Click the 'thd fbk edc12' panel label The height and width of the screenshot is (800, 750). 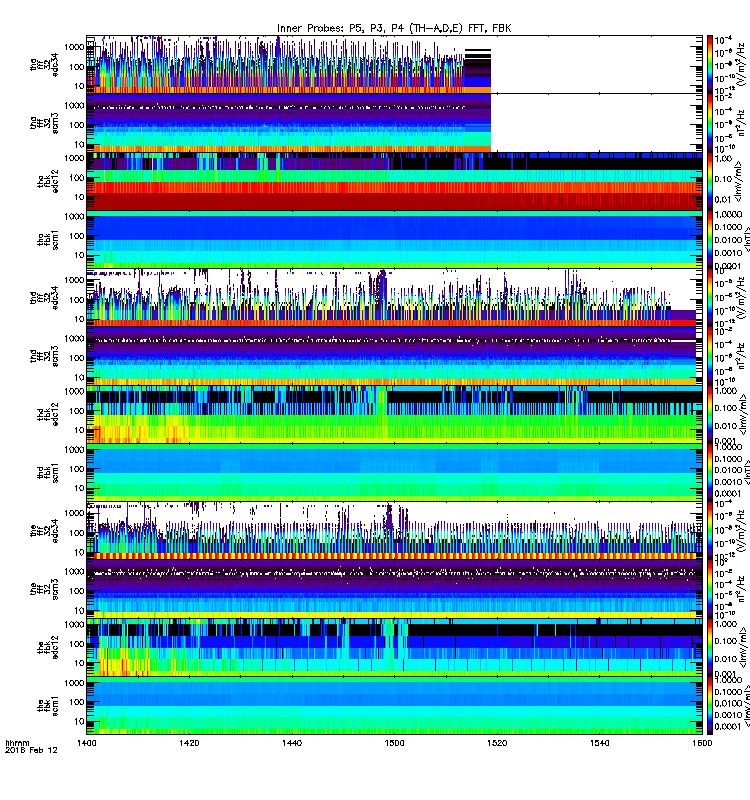(48, 414)
